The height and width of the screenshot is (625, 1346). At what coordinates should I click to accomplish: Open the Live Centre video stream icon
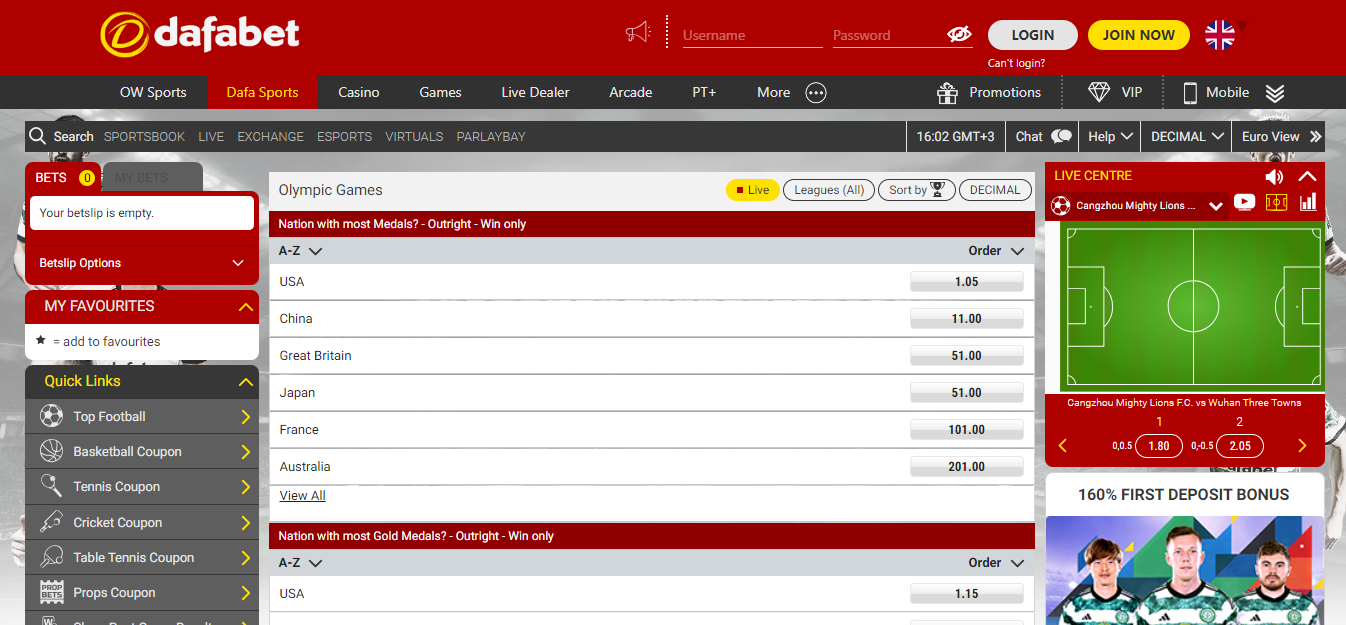pyautogui.click(x=1244, y=203)
